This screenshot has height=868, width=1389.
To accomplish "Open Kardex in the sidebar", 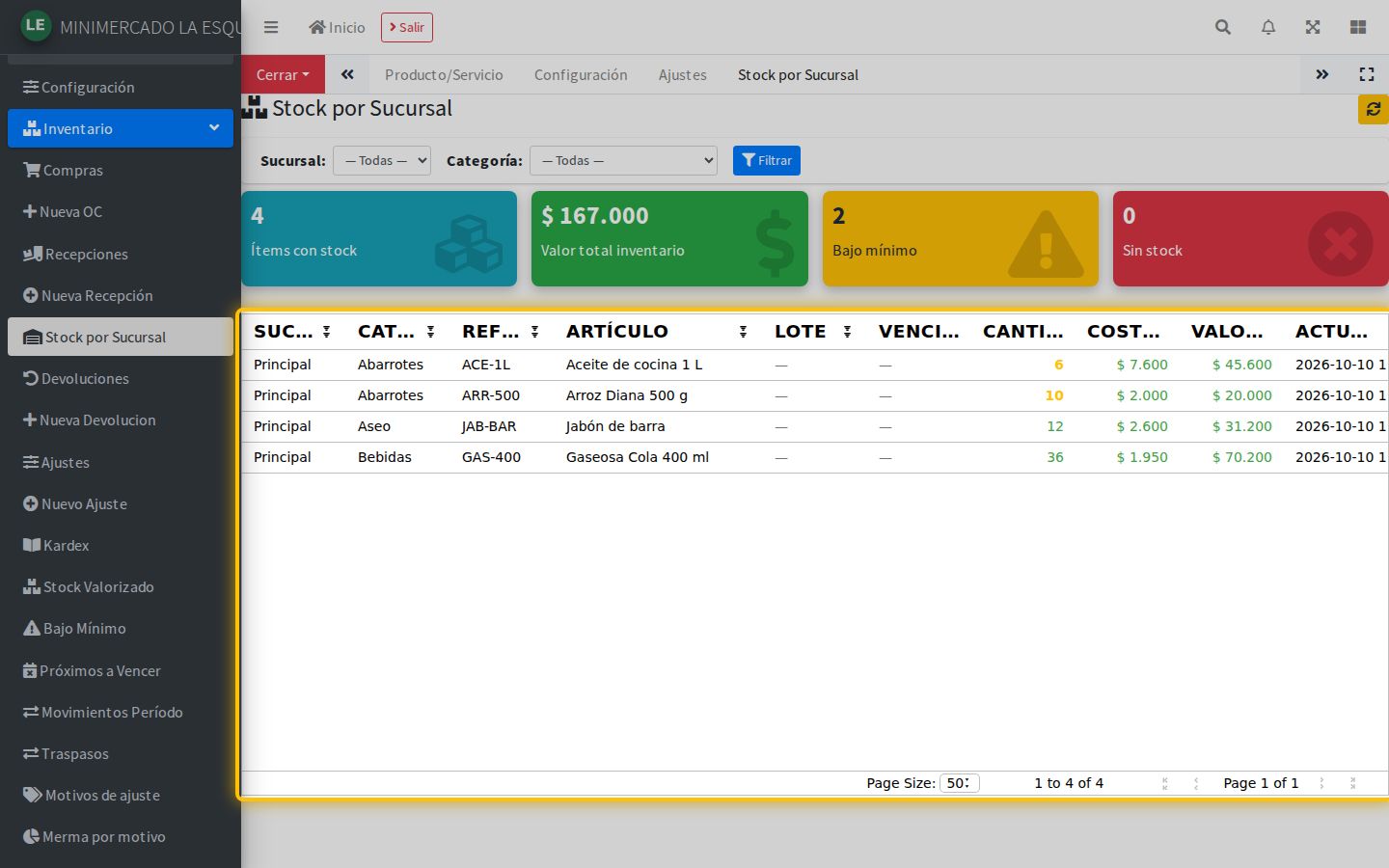I will (121, 545).
